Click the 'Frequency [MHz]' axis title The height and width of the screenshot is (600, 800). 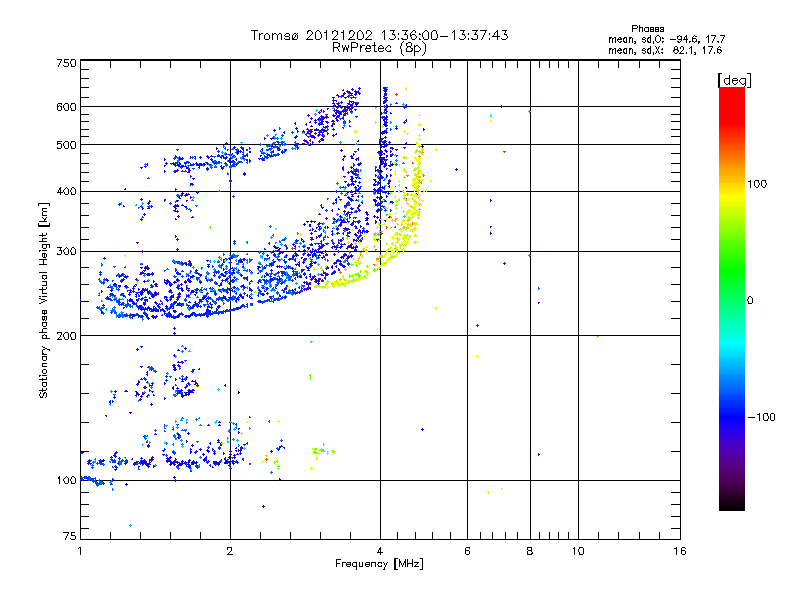(379, 564)
